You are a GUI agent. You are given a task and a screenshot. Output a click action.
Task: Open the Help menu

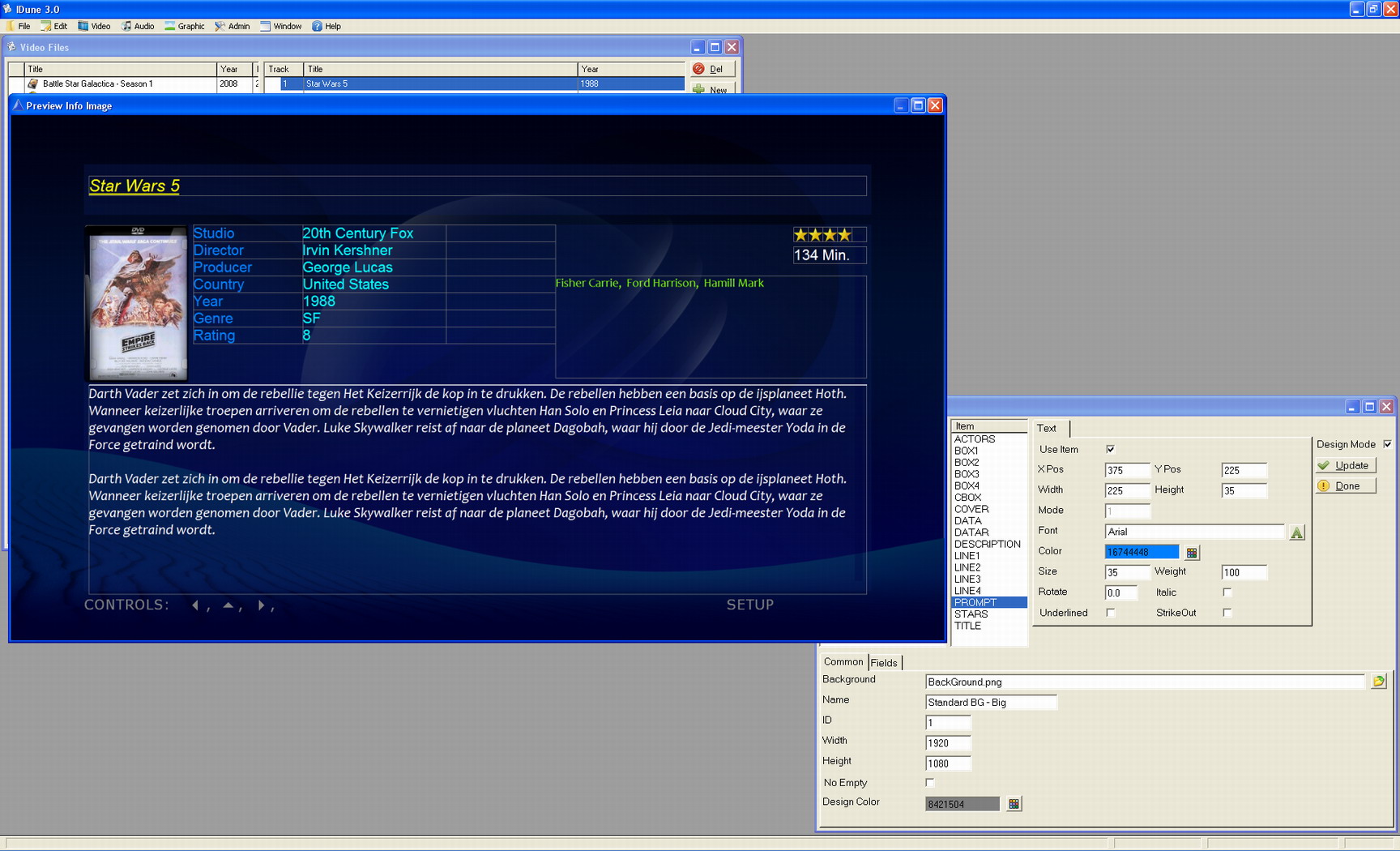(327, 26)
